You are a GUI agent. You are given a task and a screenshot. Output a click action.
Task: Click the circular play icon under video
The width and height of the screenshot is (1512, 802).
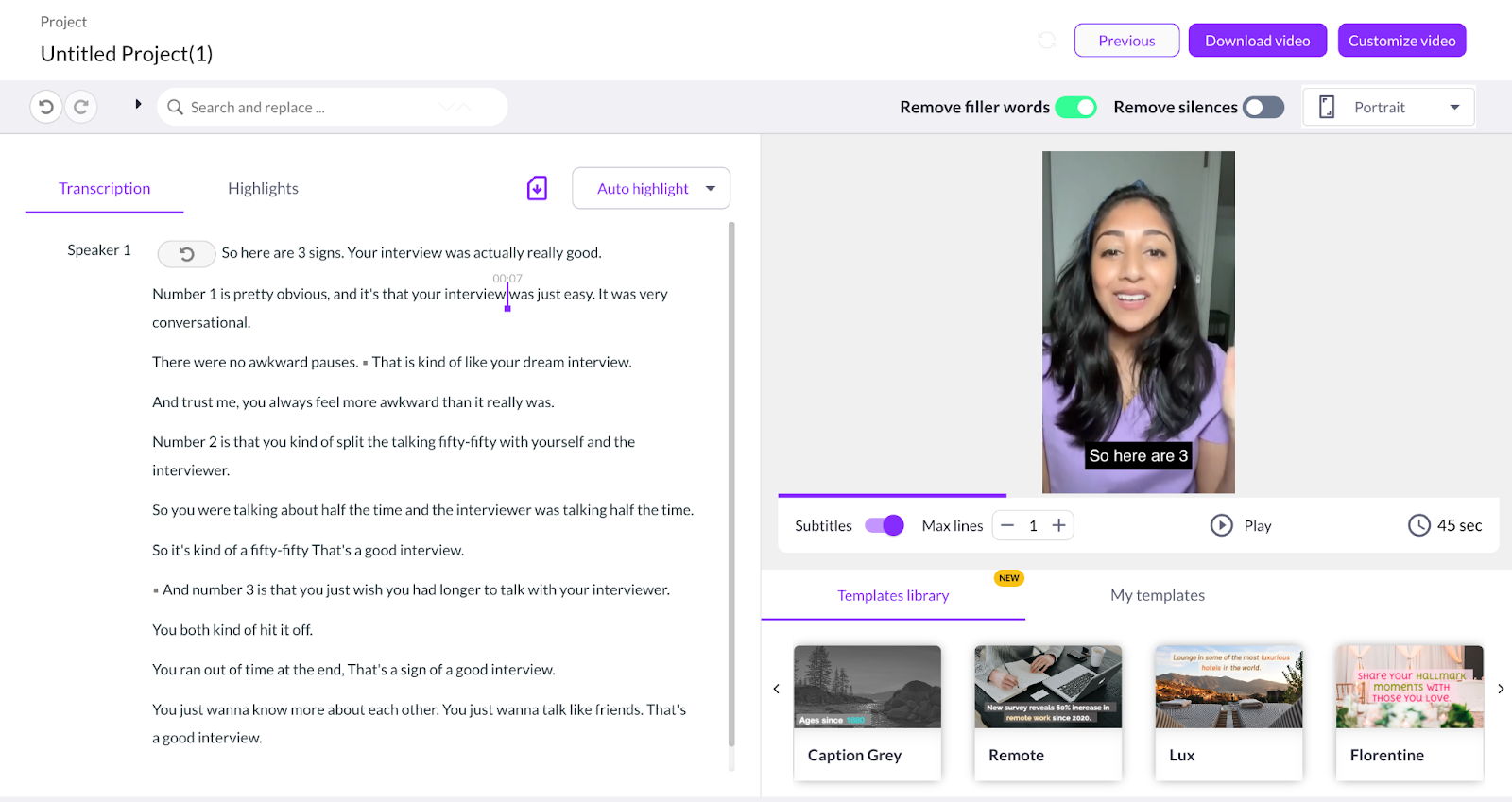pos(1222,525)
